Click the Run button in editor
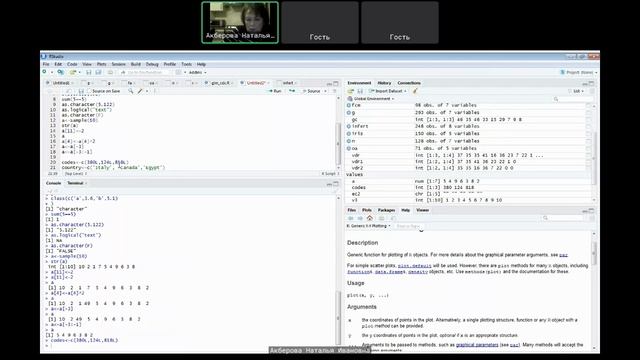The height and width of the screenshot is (360, 640). (x=275, y=91)
